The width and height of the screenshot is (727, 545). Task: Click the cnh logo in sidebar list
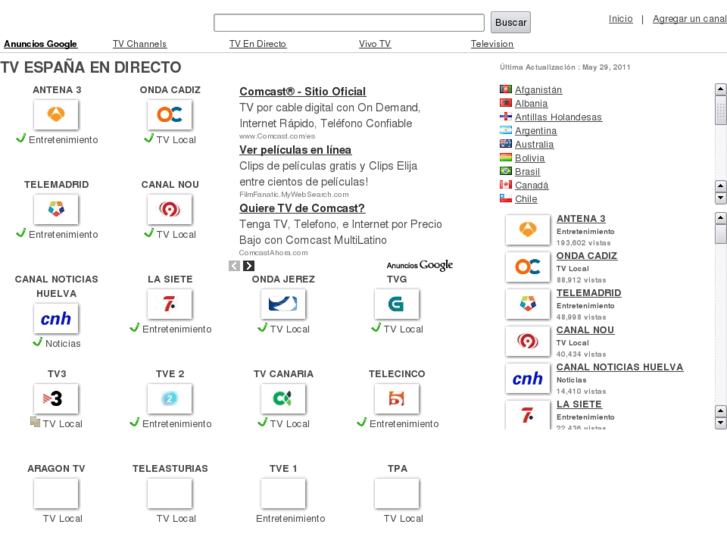(528, 378)
